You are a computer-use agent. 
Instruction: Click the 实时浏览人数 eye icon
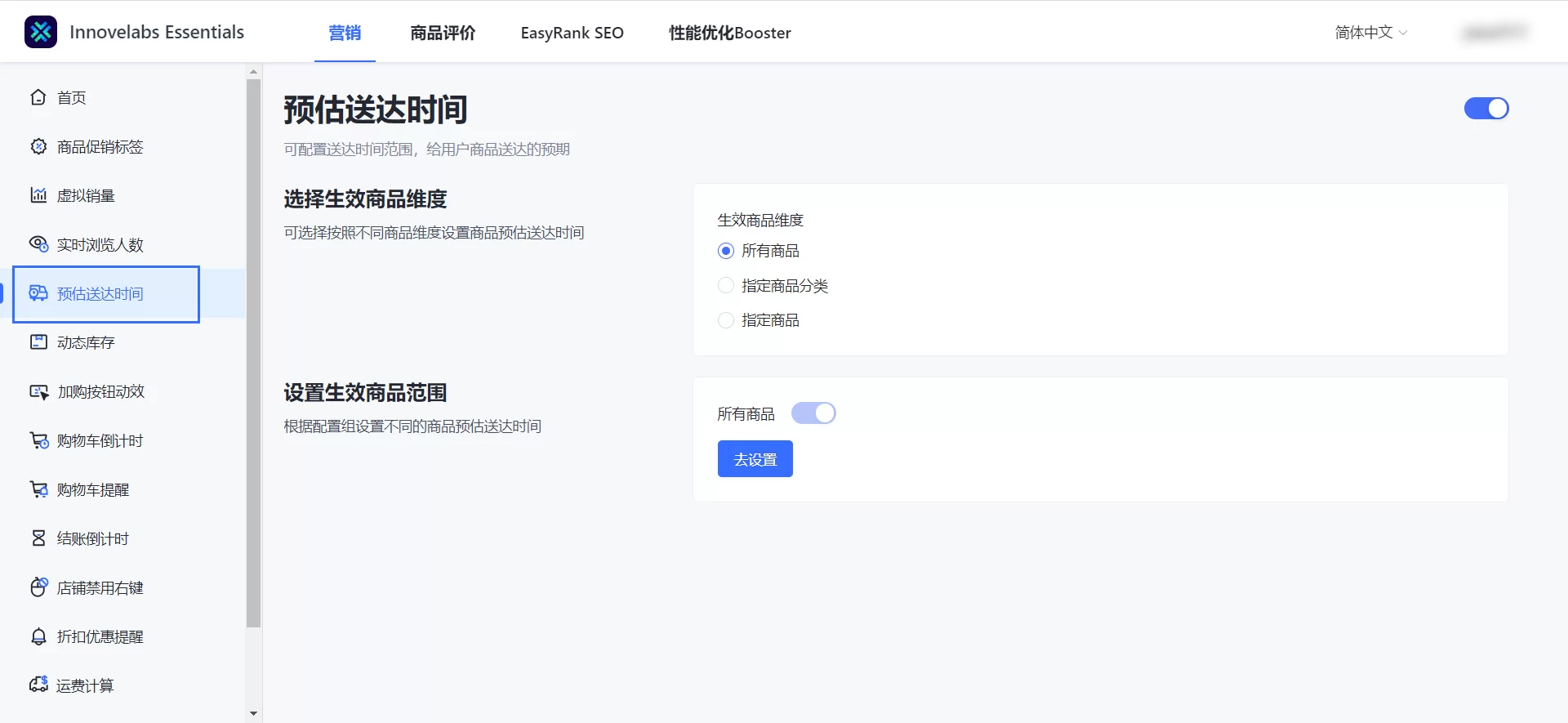38,244
